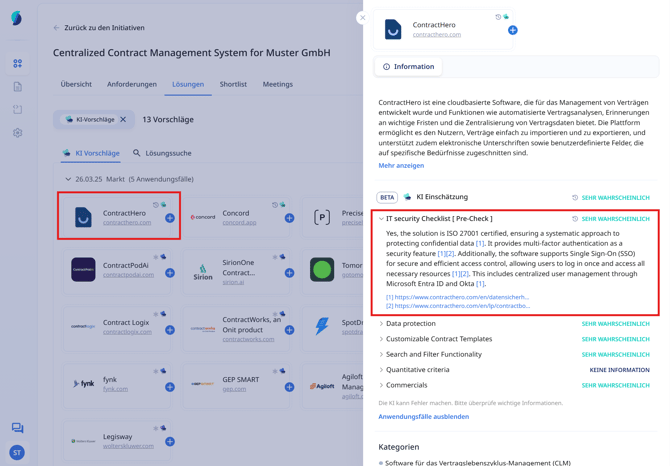Open the contracthero.com link in detail panel
Viewport: 670px width, 466px height.
437,35
